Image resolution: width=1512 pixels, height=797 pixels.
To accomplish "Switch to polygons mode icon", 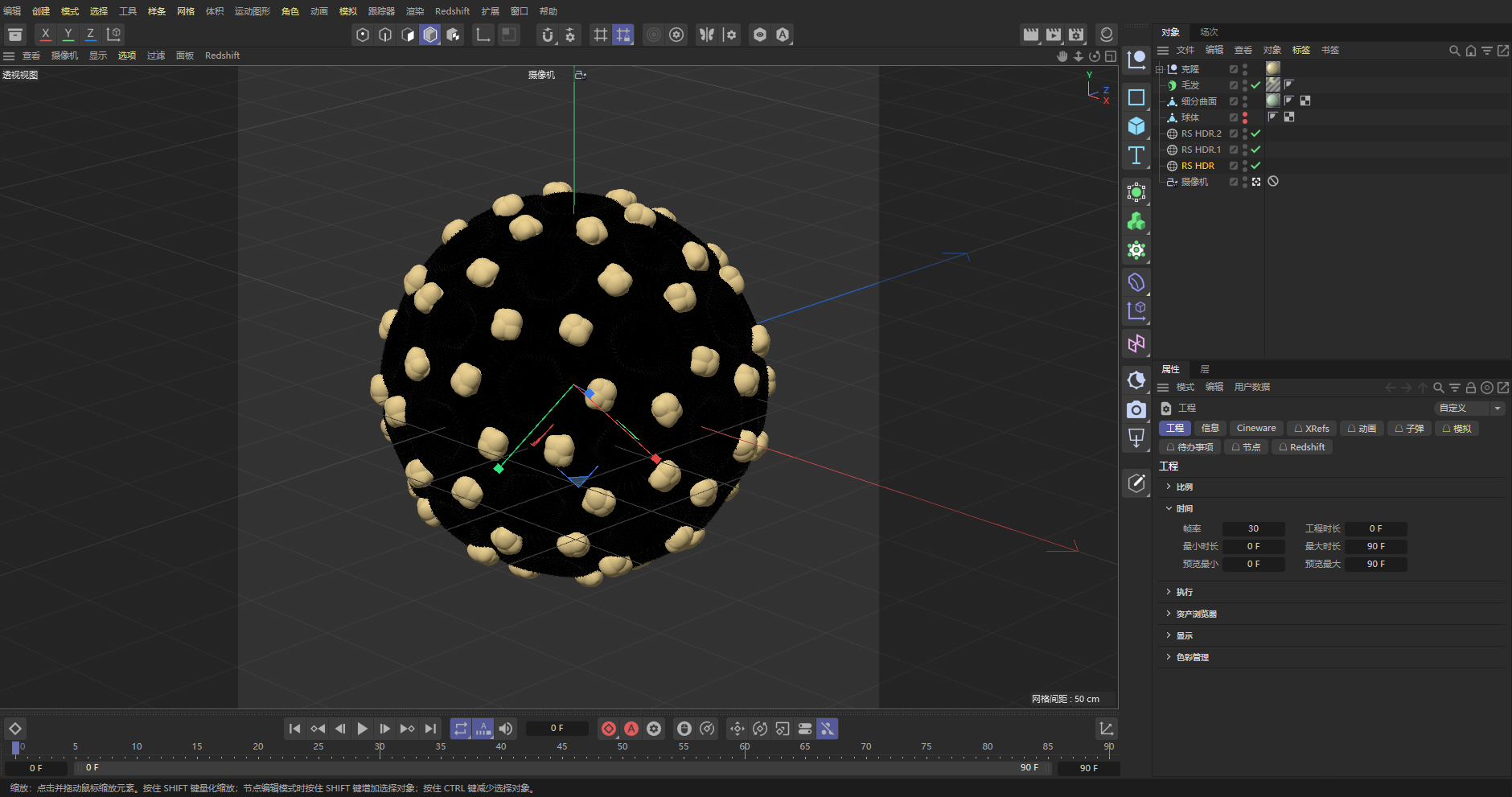I will click(408, 35).
